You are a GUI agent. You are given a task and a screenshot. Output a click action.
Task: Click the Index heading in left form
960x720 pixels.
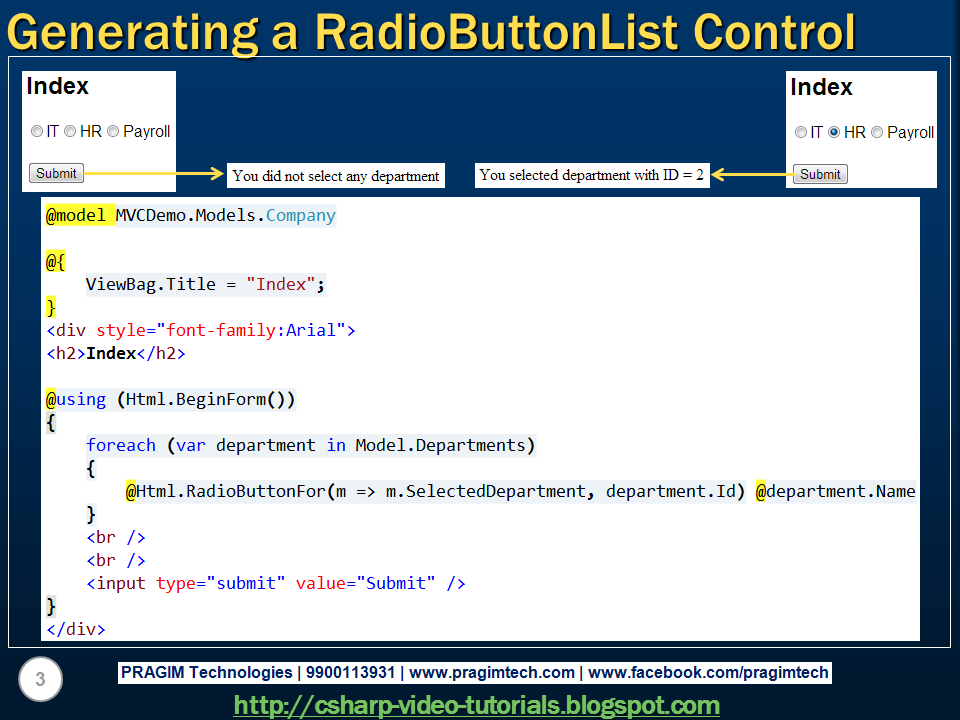click(58, 86)
